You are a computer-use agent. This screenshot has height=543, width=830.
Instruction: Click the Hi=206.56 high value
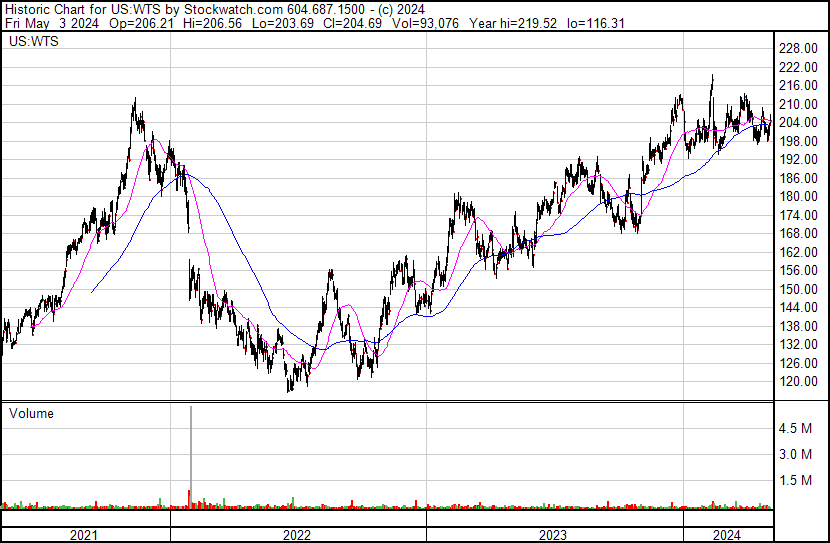[212, 23]
